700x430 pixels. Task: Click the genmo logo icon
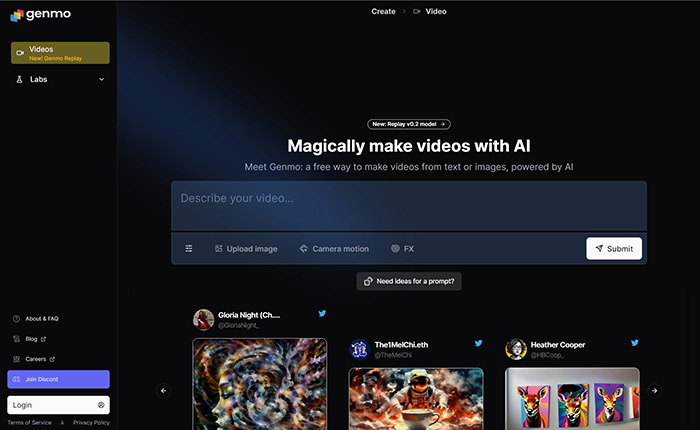17,15
